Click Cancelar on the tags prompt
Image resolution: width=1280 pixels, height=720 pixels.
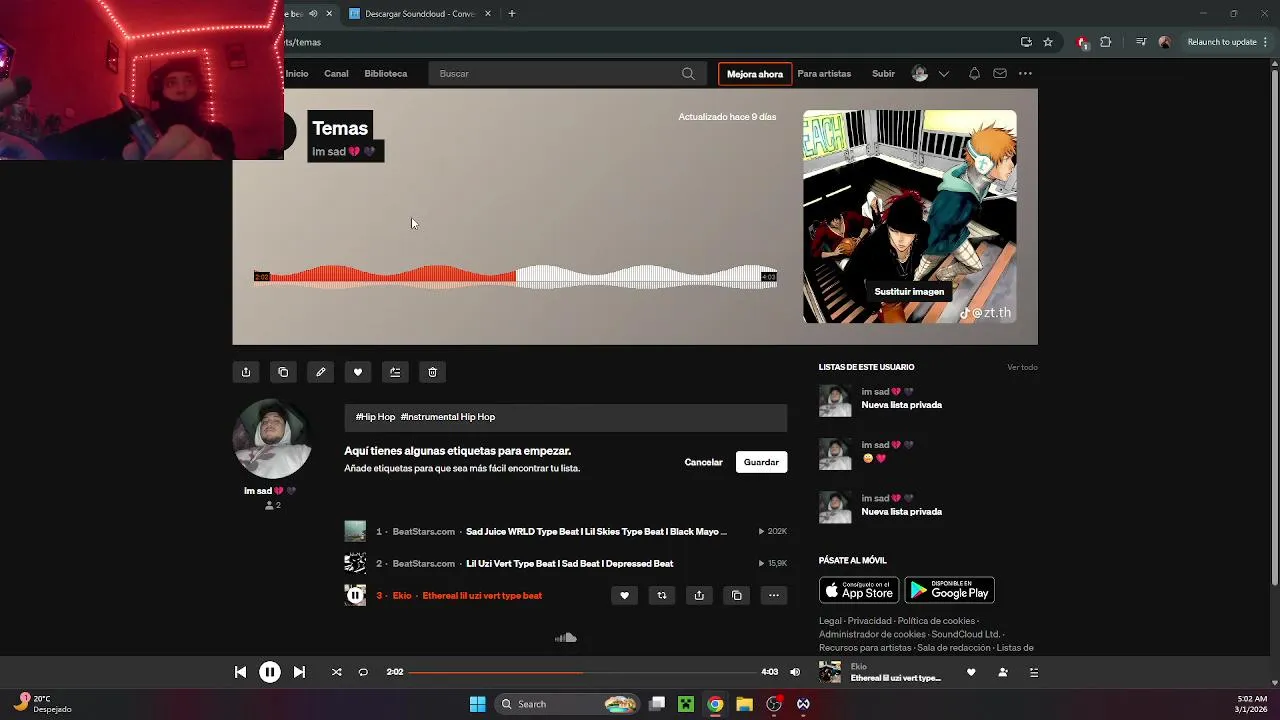click(x=703, y=462)
